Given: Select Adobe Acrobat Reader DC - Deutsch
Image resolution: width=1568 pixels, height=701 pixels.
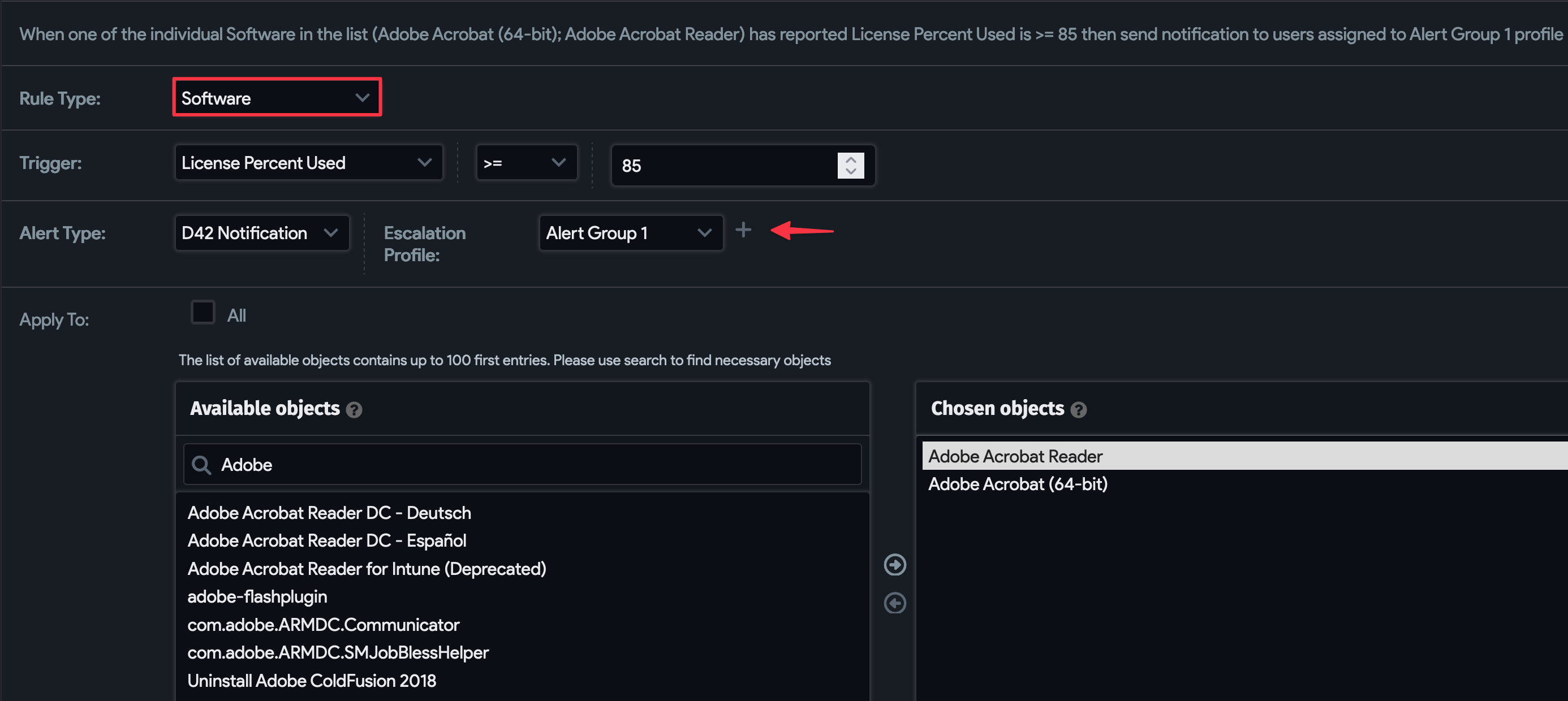Looking at the screenshot, I should 329,512.
